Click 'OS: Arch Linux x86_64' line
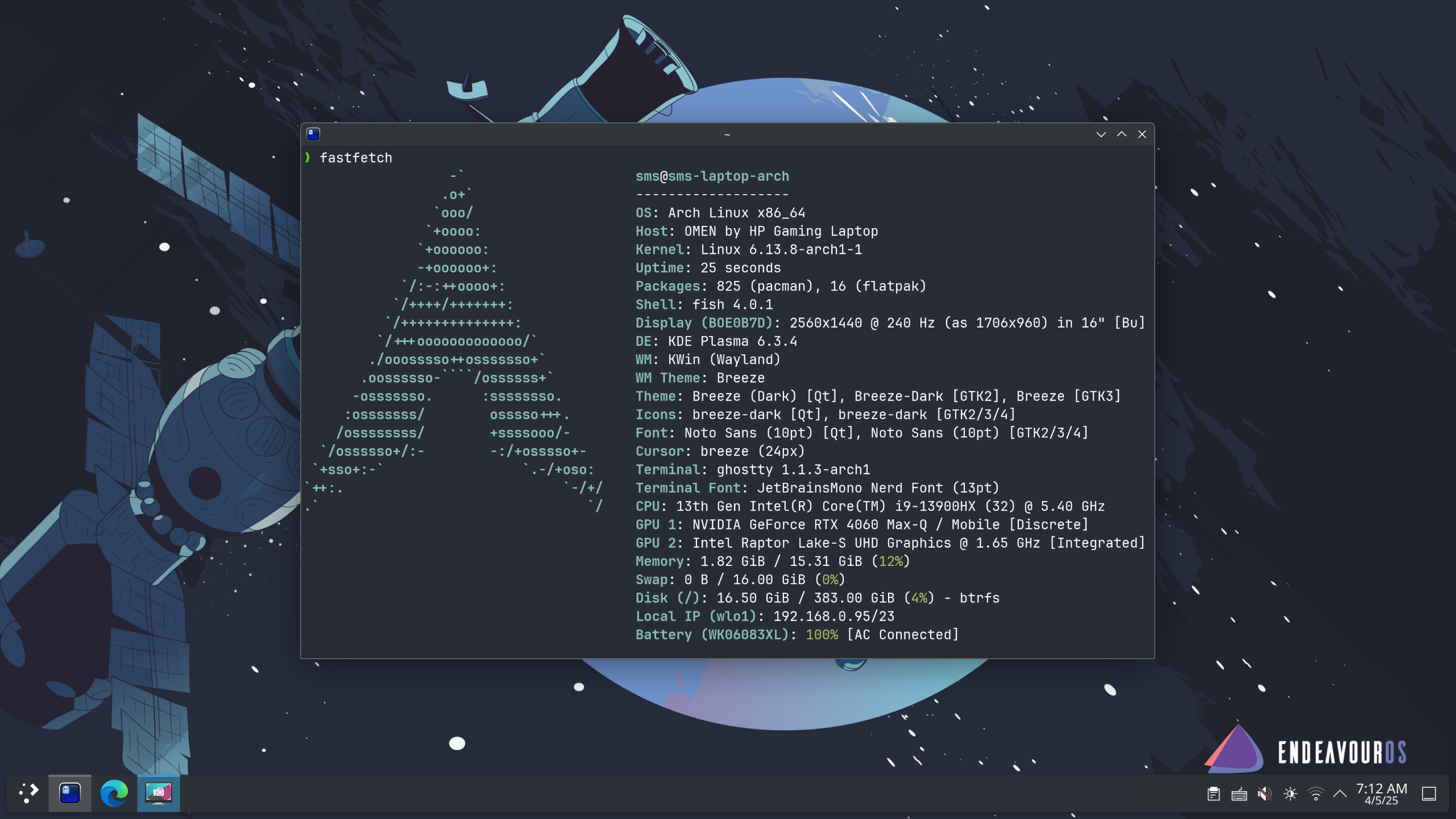 [x=720, y=213]
